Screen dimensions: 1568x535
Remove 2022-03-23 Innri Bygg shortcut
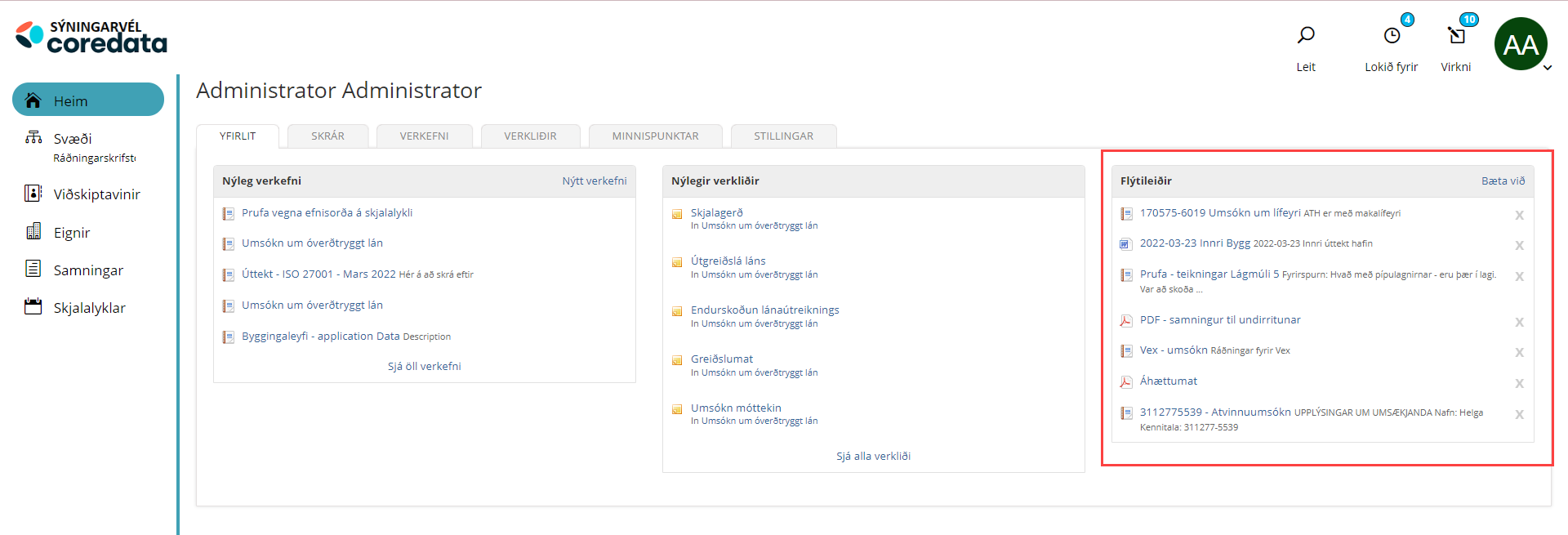[x=1519, y=245]
